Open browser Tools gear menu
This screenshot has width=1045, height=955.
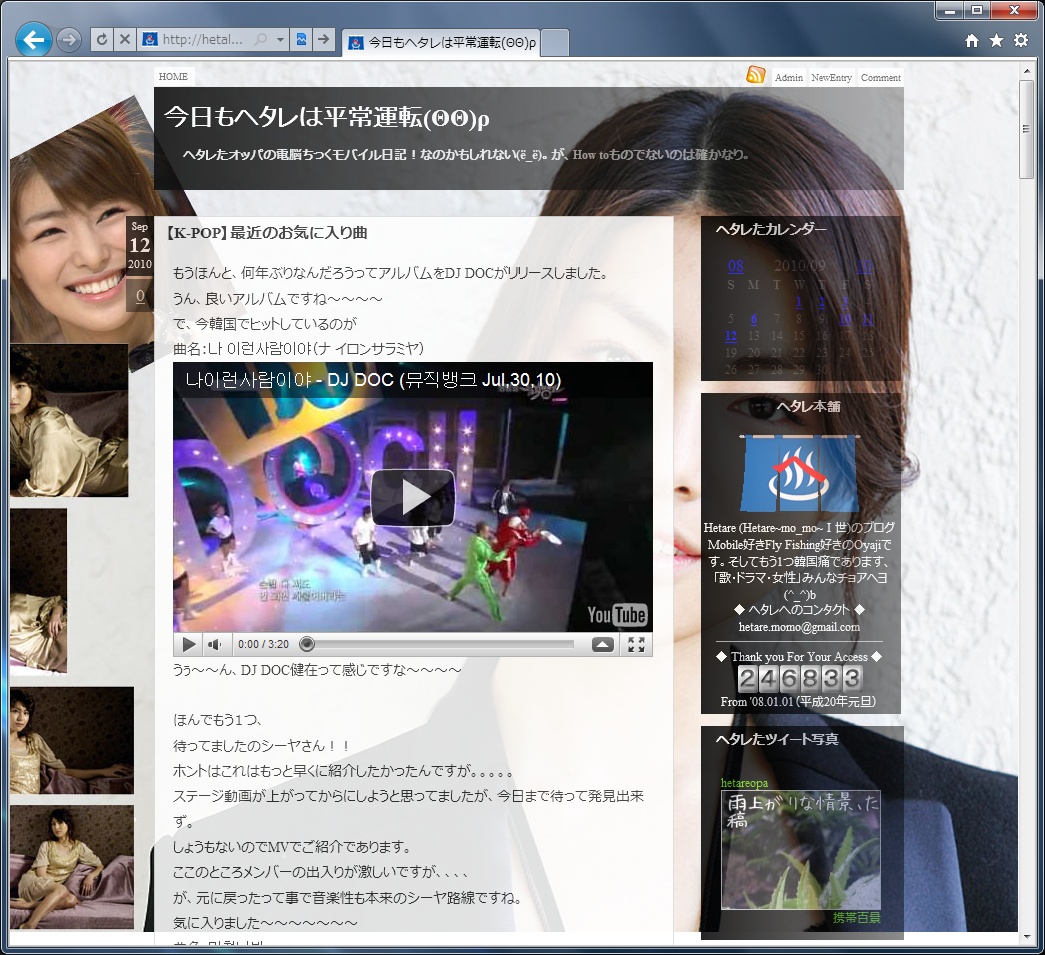[x=1021, y=41]
